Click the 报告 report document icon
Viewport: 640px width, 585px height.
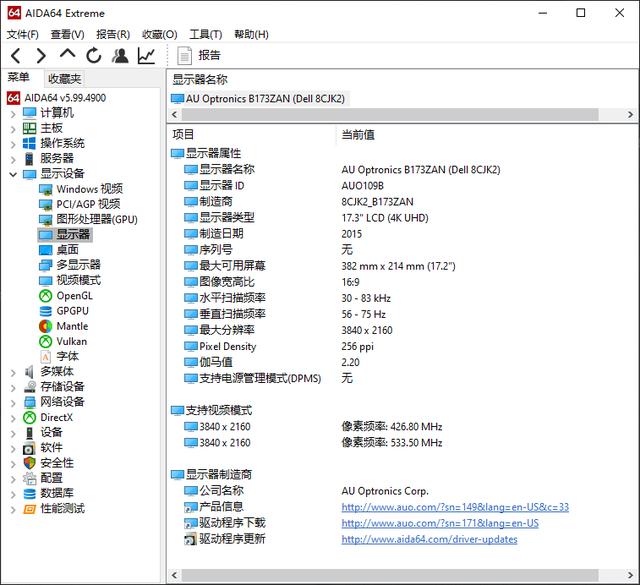coord(184,56)
